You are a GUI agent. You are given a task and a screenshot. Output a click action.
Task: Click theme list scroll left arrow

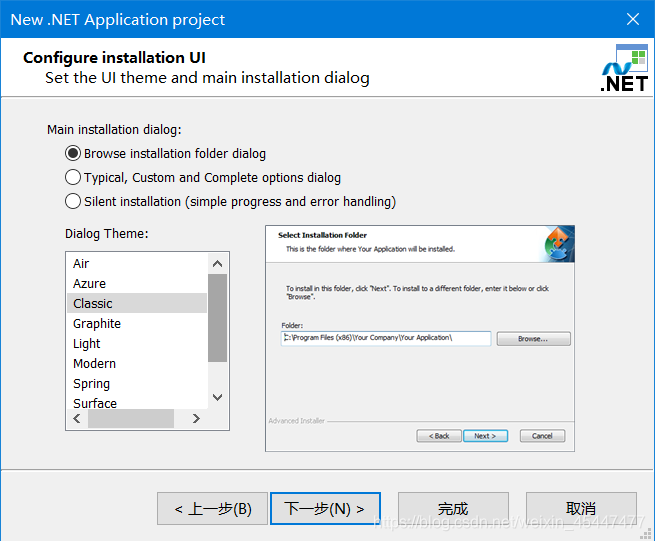[x=77, y=419]
